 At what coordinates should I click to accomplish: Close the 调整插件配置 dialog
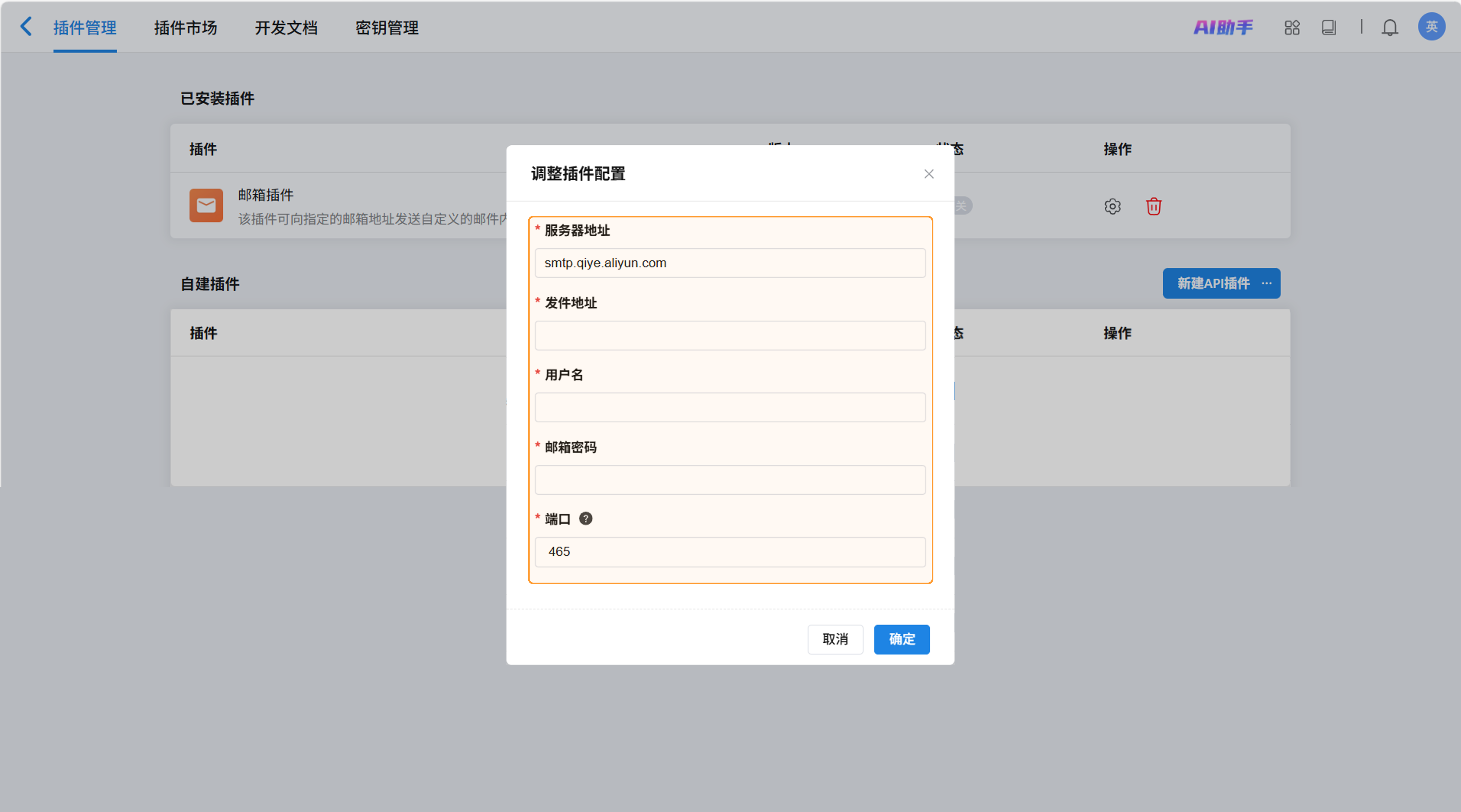pyautogui.click(x=928, y=174)
